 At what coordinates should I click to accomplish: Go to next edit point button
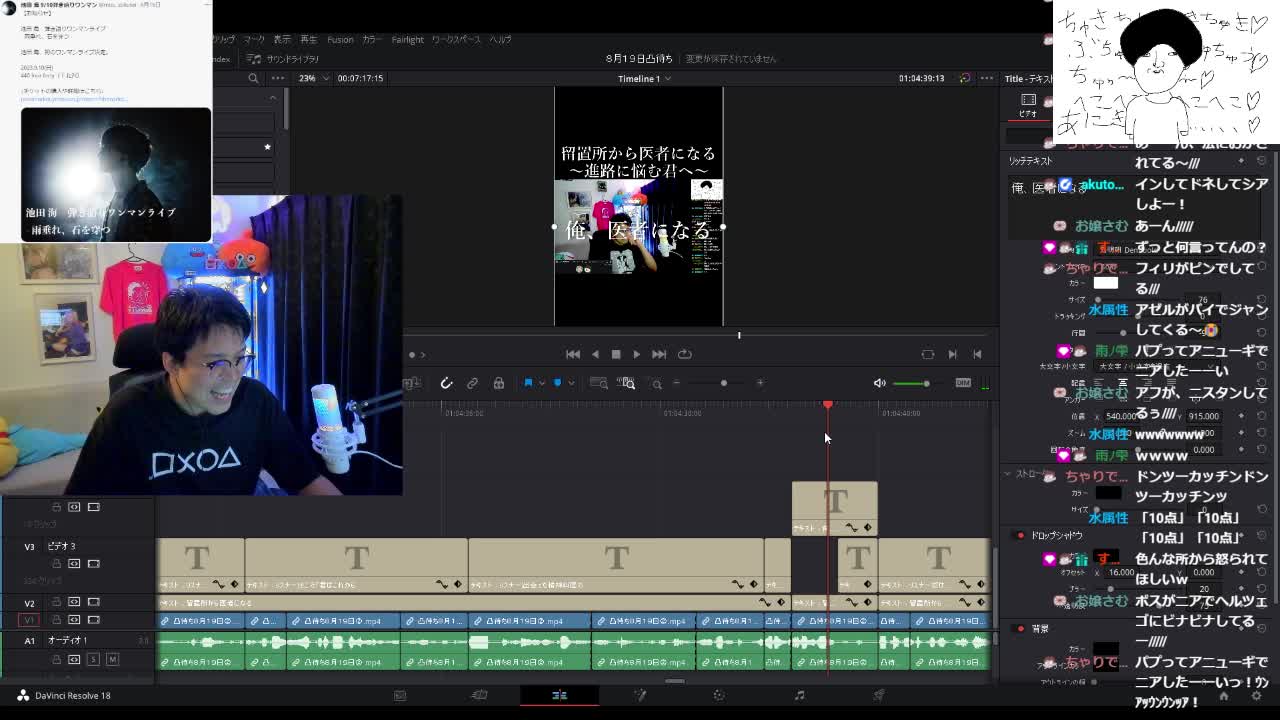pyautogui.click(x=953, y=354)
